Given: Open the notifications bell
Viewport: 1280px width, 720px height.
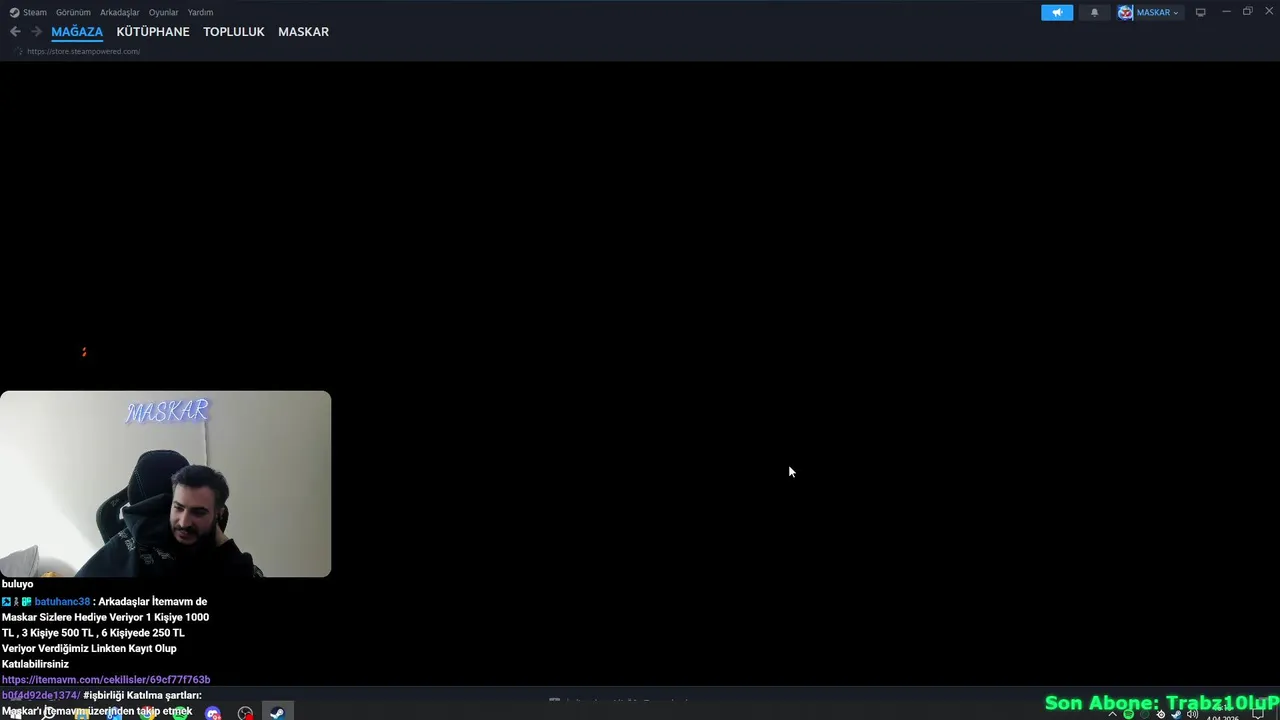Looking at the screenshot, I should [x=1094, y=12].
